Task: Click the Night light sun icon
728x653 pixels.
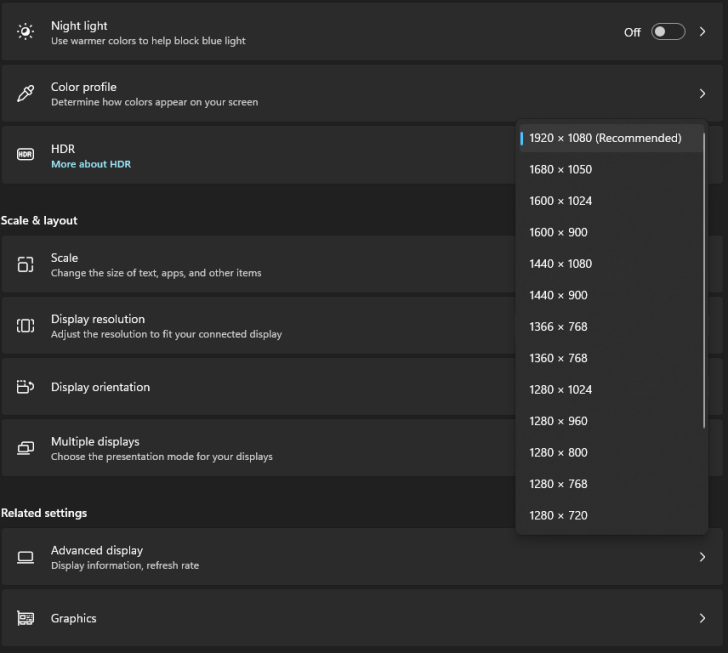Action: click(25, 32)
